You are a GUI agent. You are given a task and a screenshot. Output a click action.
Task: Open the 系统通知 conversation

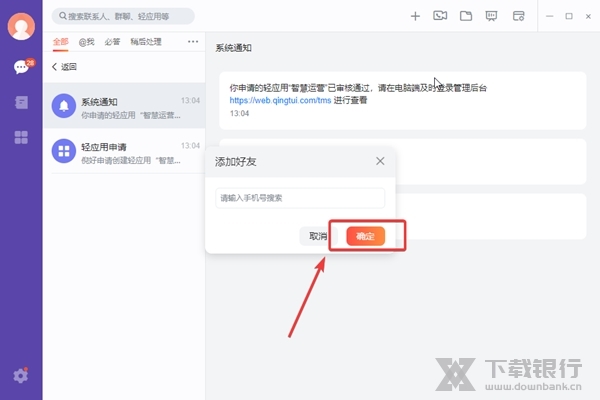(124, 106)
